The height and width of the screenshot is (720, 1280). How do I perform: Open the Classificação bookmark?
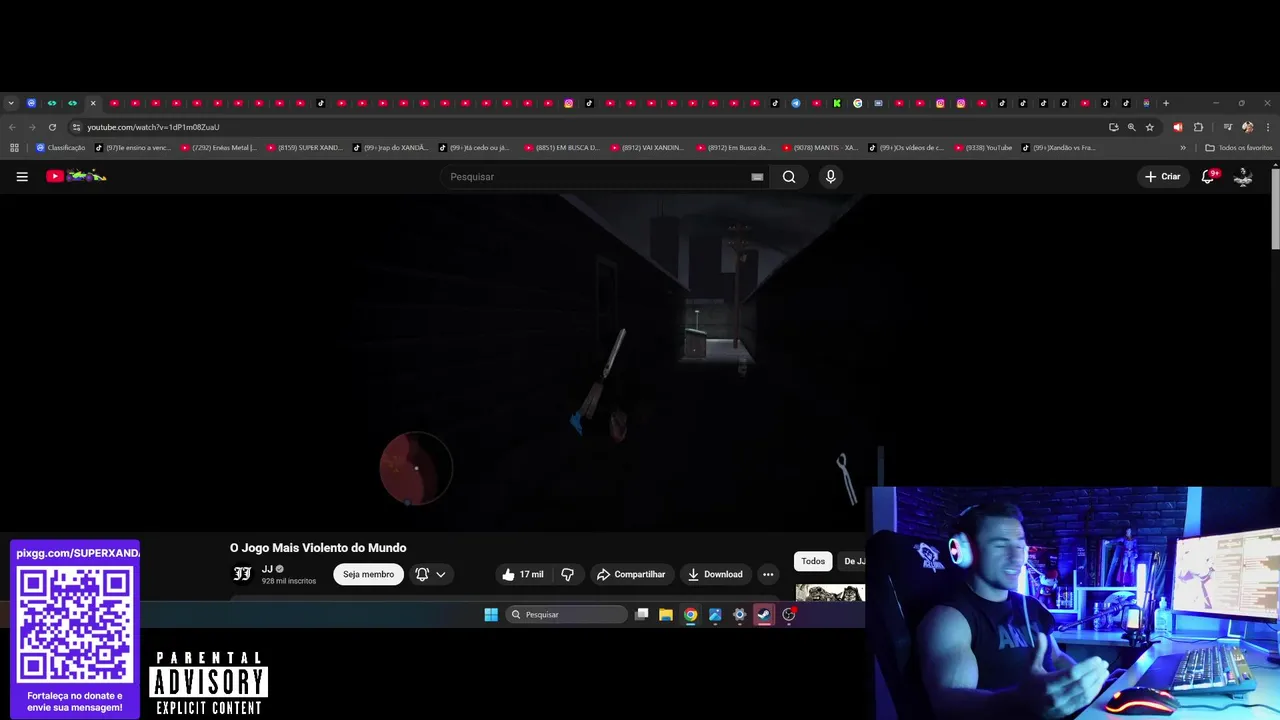[60, 147]
